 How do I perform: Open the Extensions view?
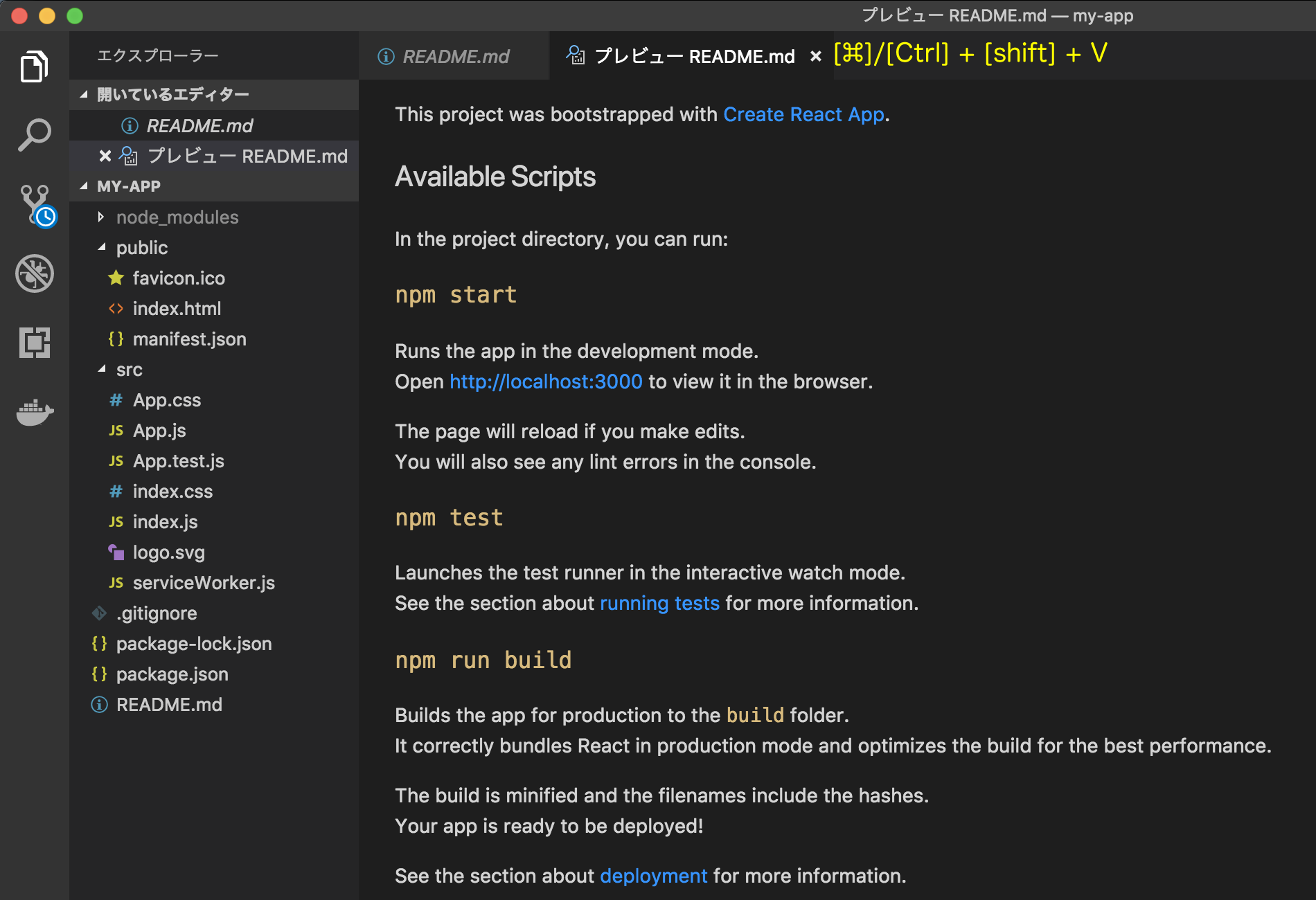pyautogui.click(x=35, y=342)
